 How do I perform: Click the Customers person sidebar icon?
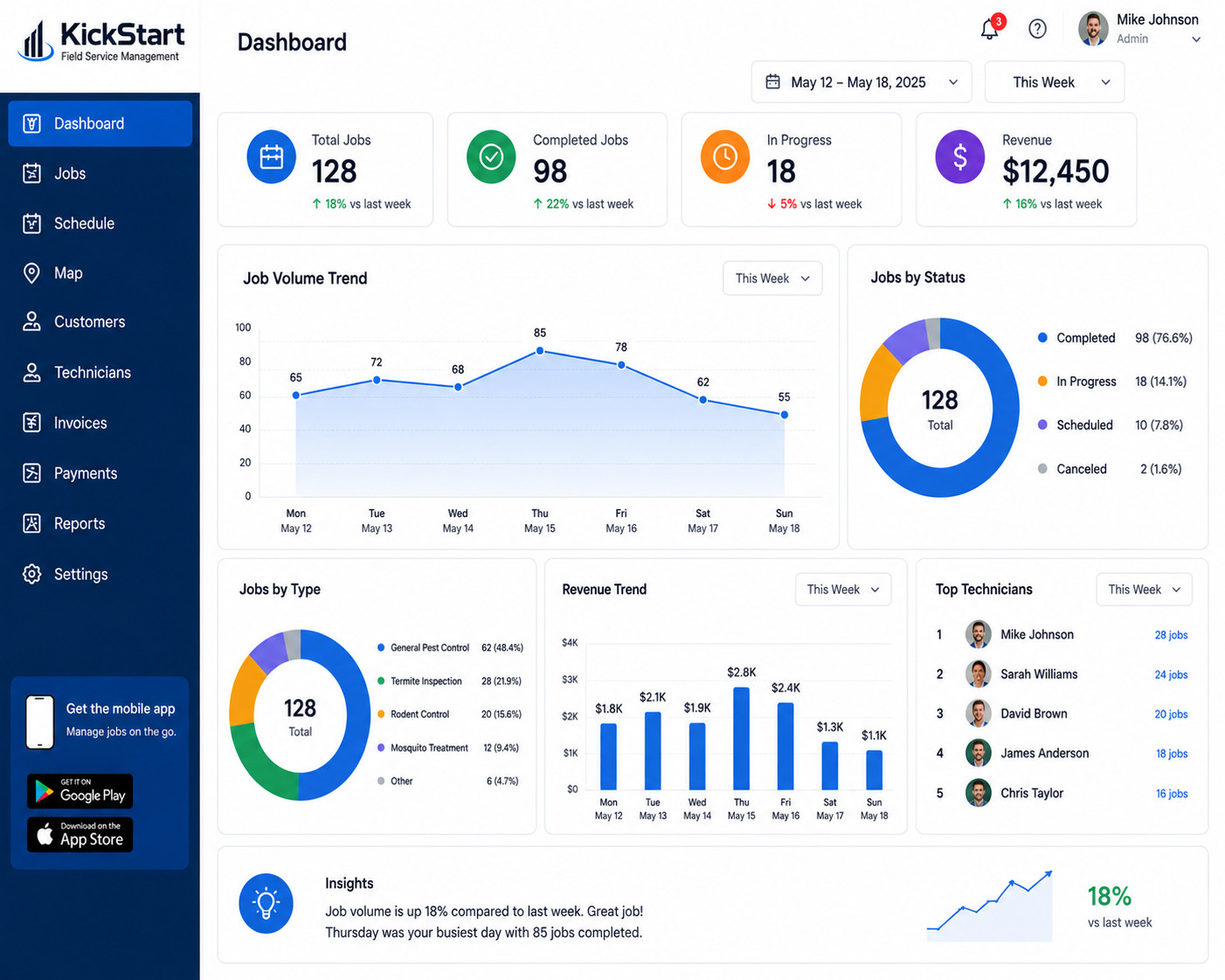pos(31,321)
